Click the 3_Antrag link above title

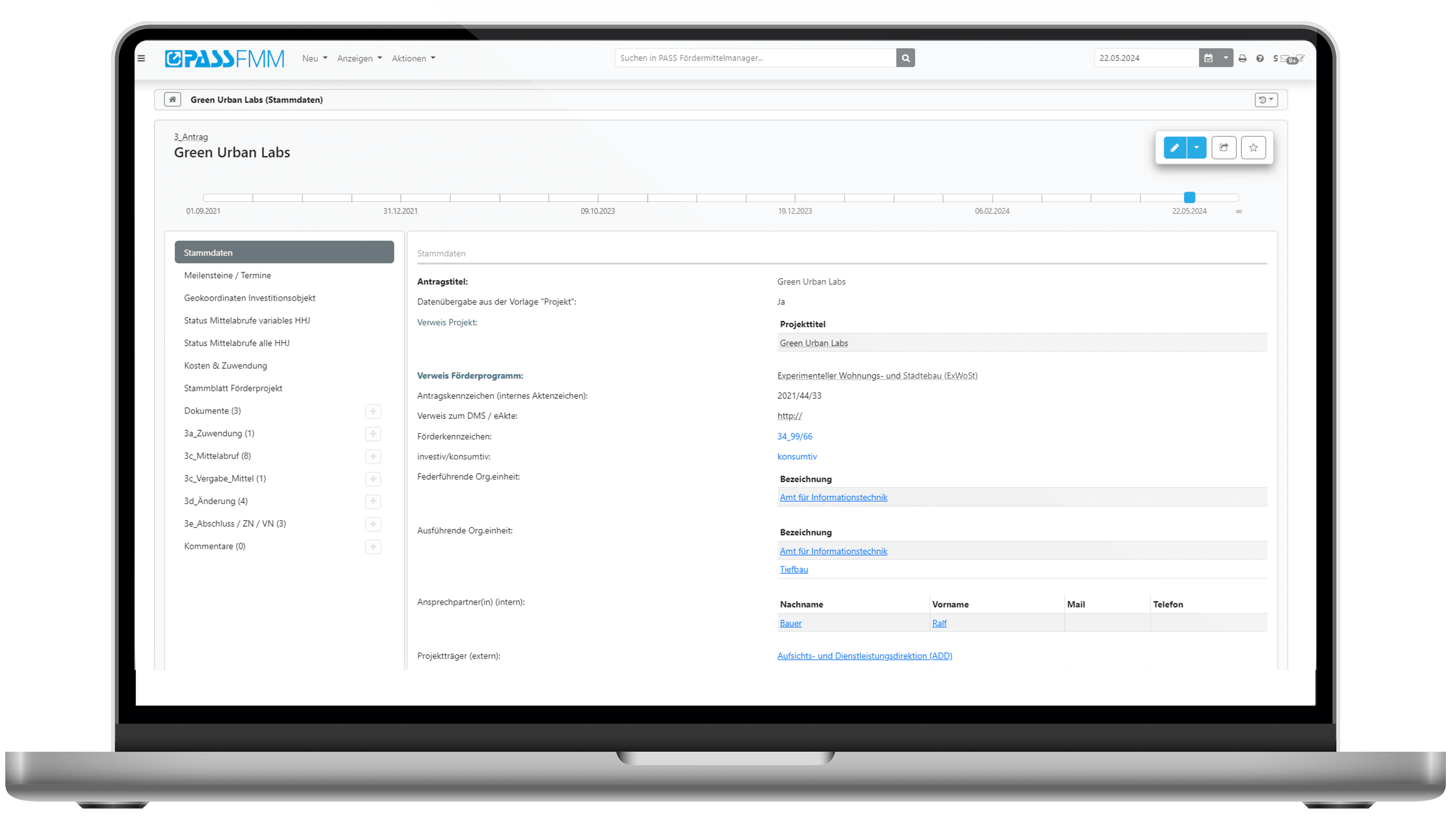[191, 137]
